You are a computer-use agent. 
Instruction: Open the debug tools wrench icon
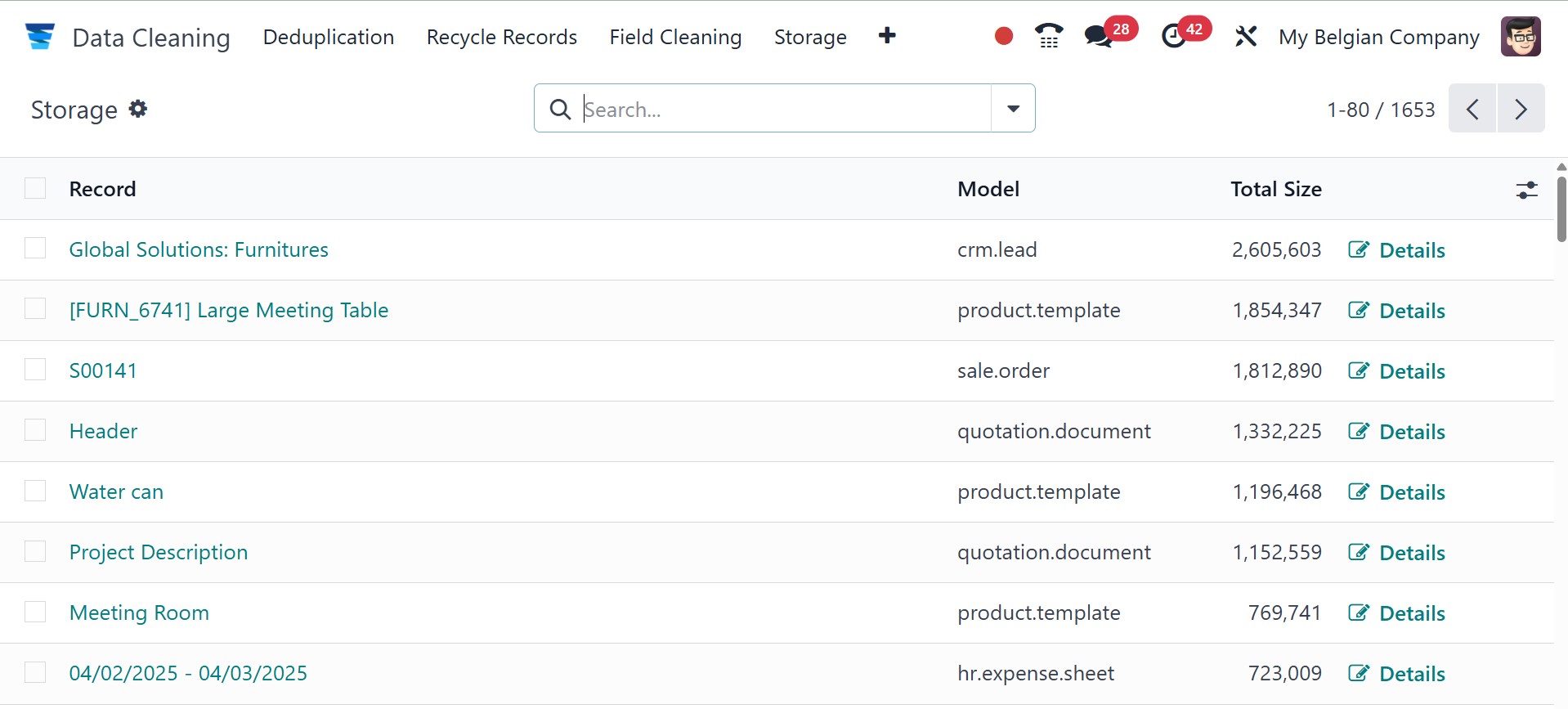pos(1246,37)
